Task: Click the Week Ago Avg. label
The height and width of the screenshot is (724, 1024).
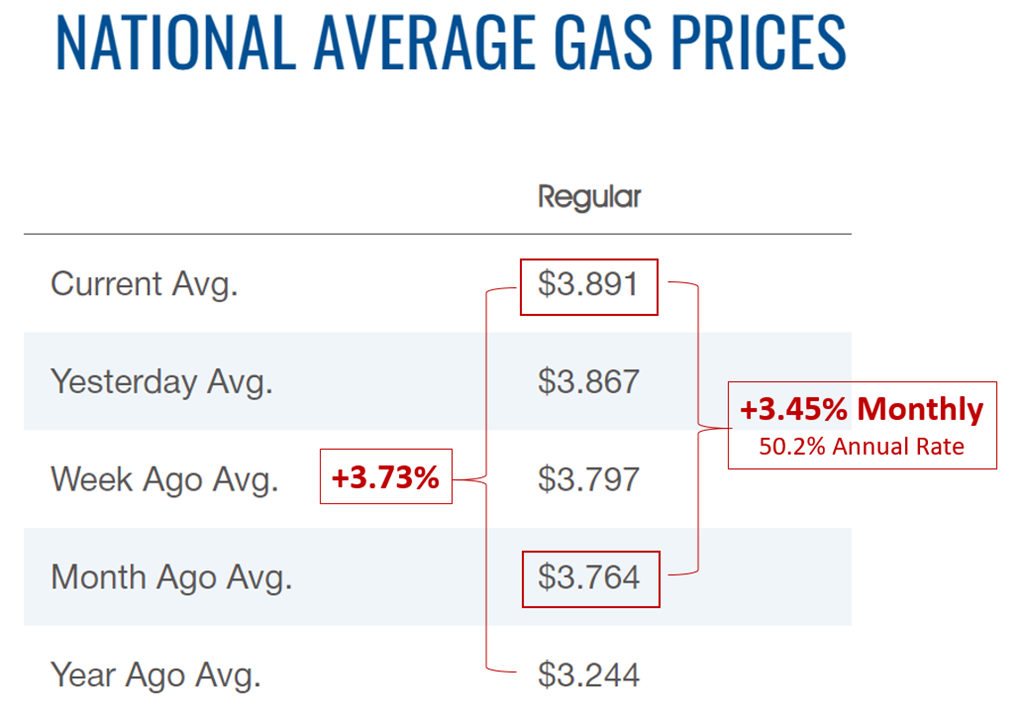Action: pos(164,479)
